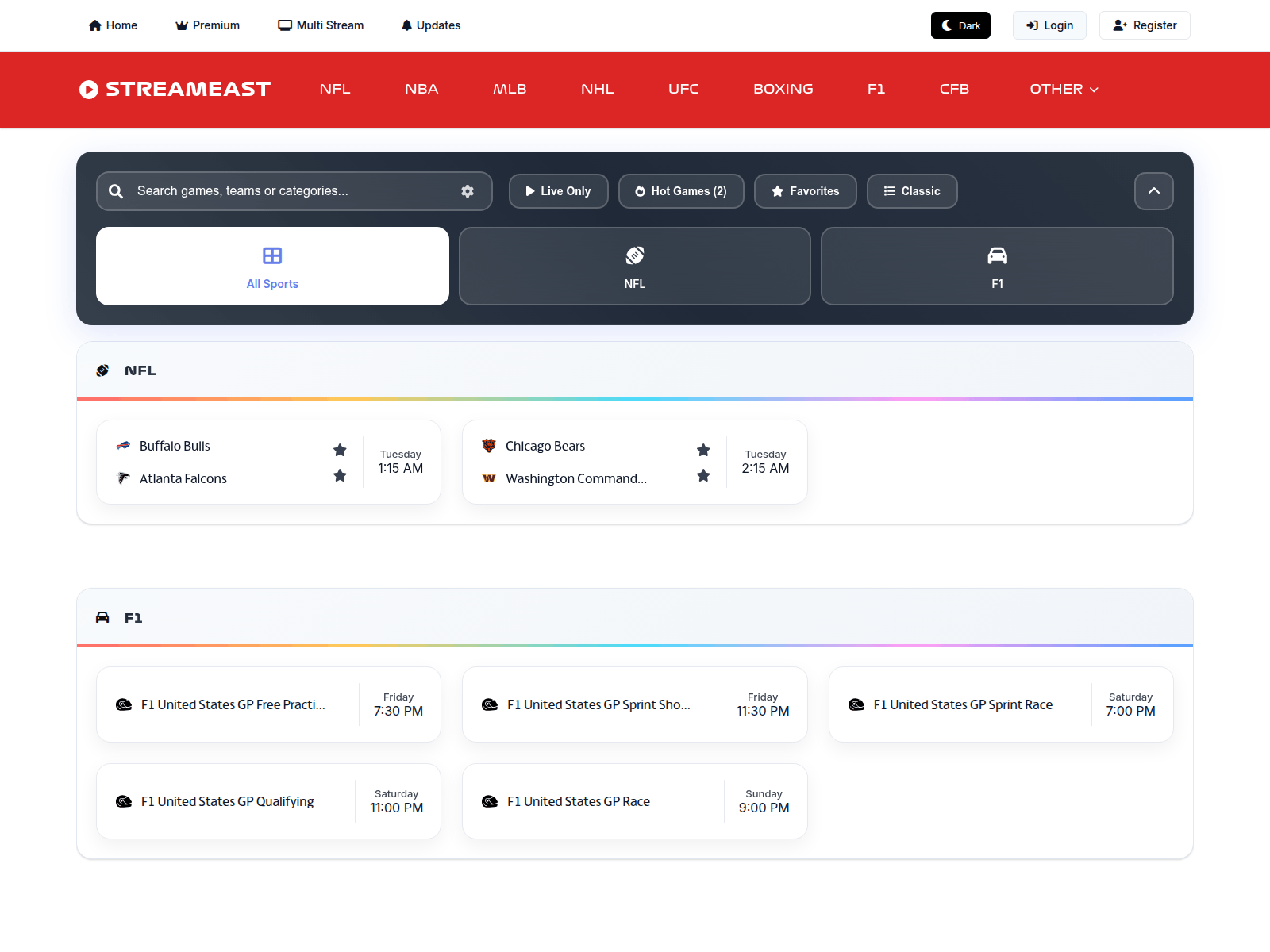Collapse the filter panel with chevron
The height and width of the screenshot is (952, 1270).
point(1154,191)
